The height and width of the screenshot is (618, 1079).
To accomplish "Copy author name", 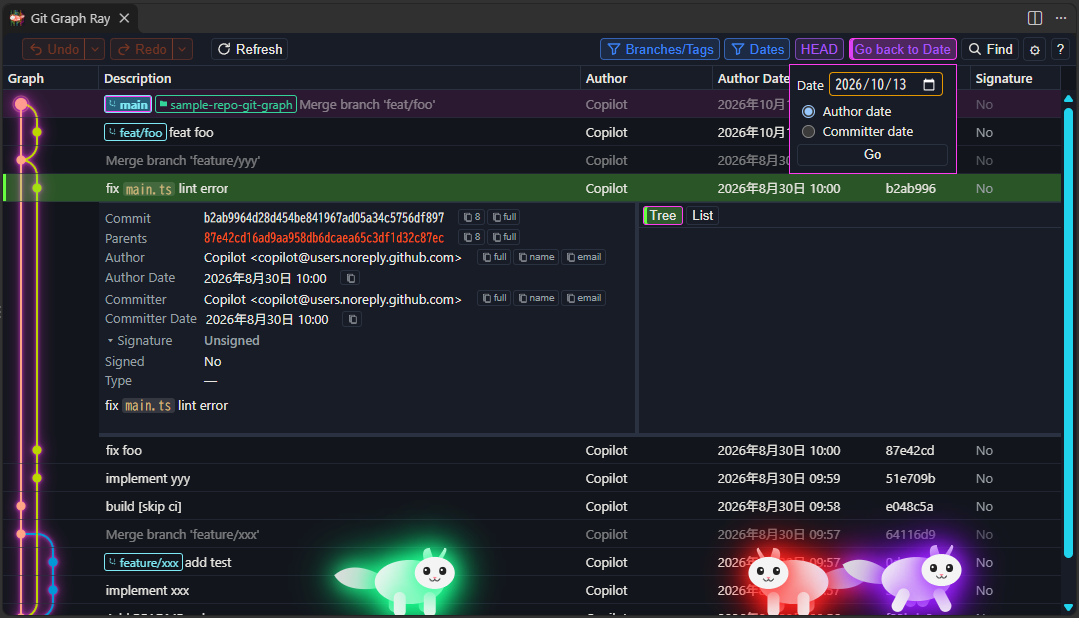I will [536, 257].
